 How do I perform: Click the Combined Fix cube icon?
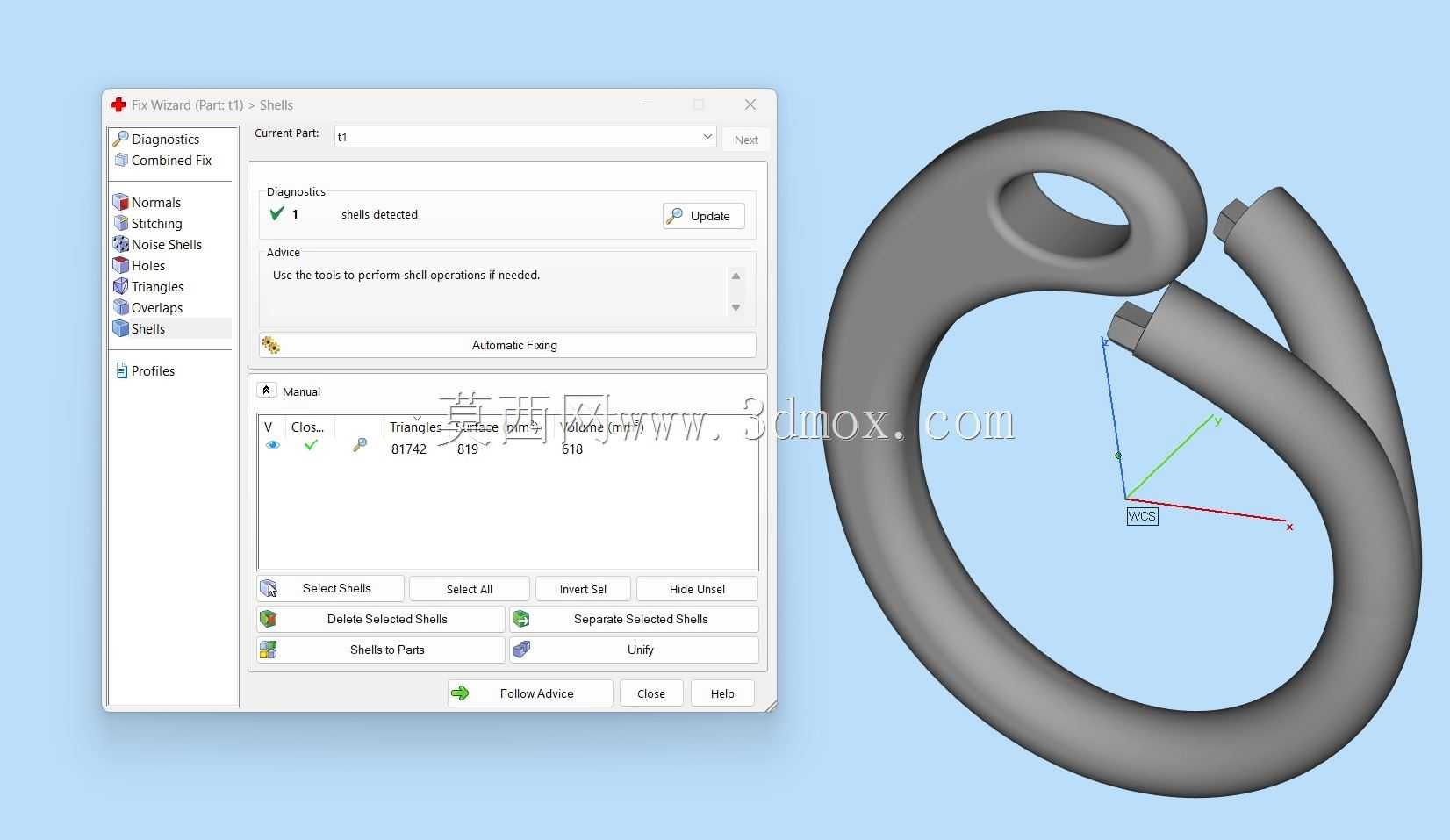121,160
